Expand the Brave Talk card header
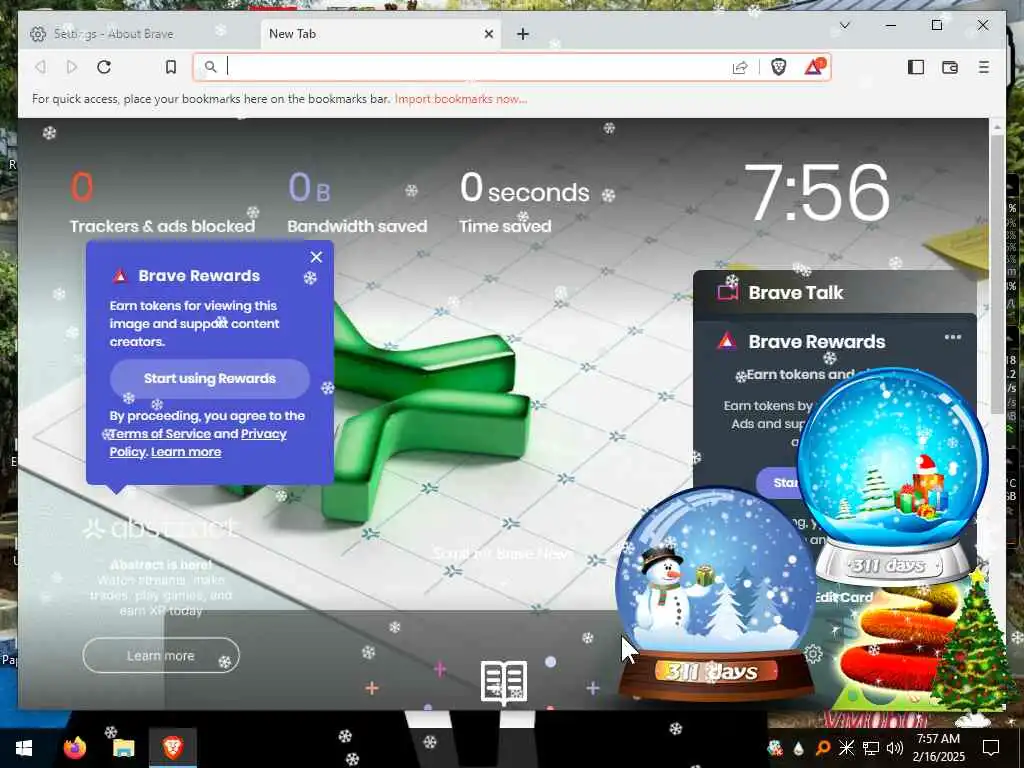 835,293
